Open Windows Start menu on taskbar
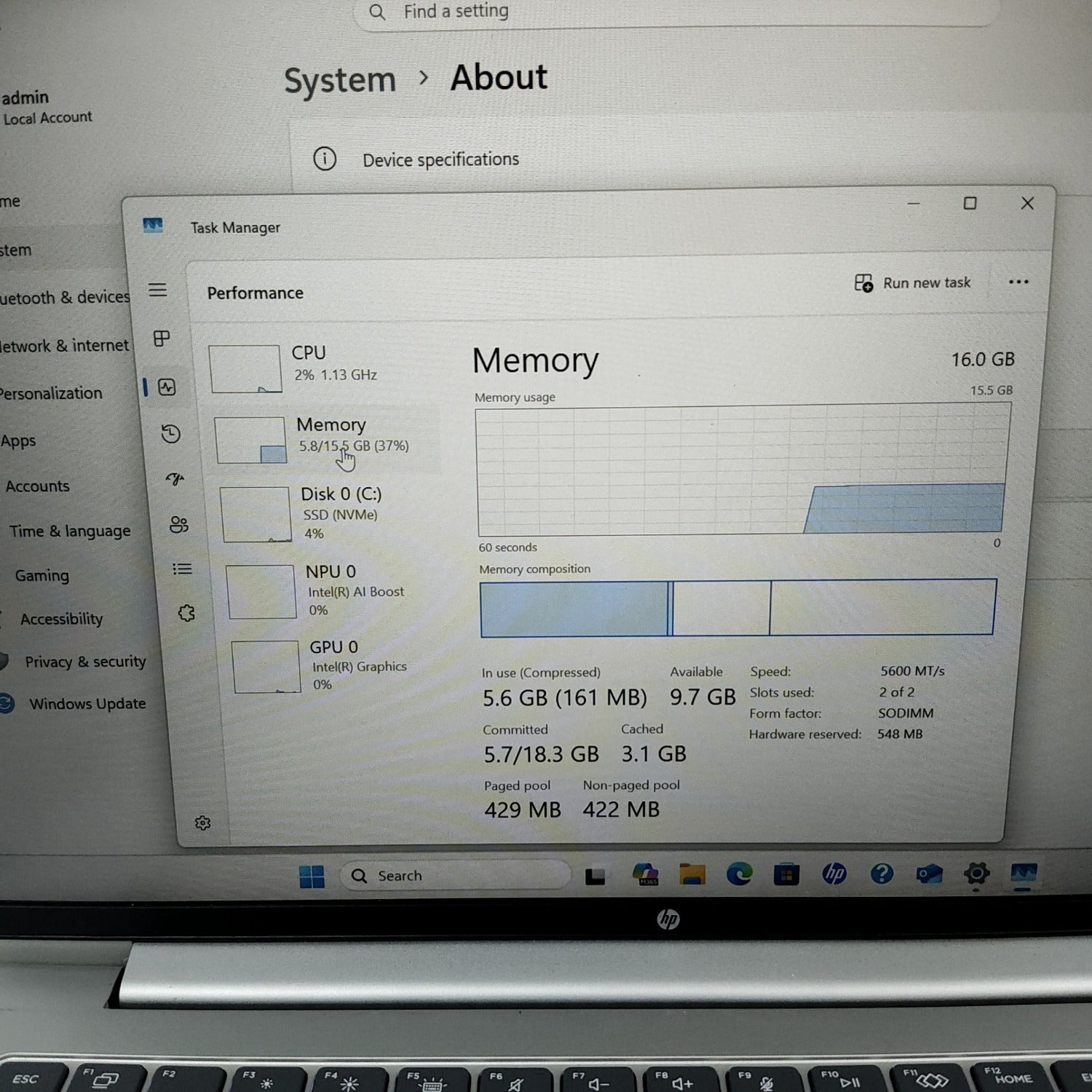This screenshot has height=1092, width=1092. tap(312, 877)
